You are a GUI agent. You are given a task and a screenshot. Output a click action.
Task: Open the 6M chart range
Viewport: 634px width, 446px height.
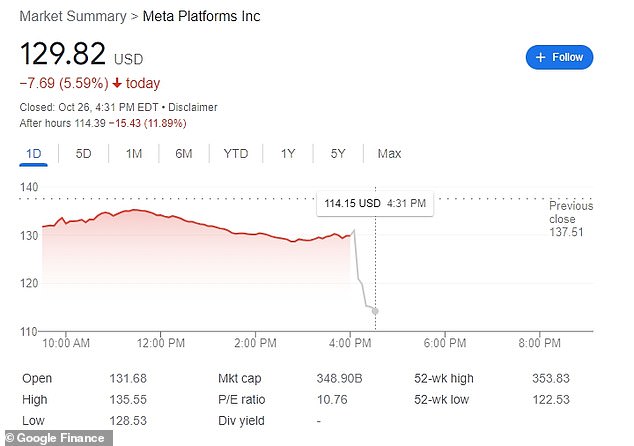pyautogui.click(x=183, y=153)
